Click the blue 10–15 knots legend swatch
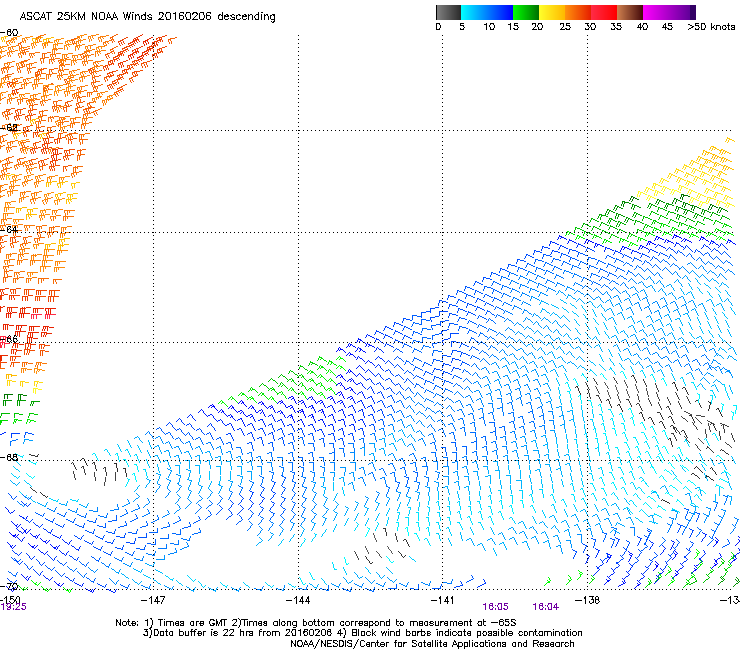Screen dimensions: 740x650 pos(500,12)
